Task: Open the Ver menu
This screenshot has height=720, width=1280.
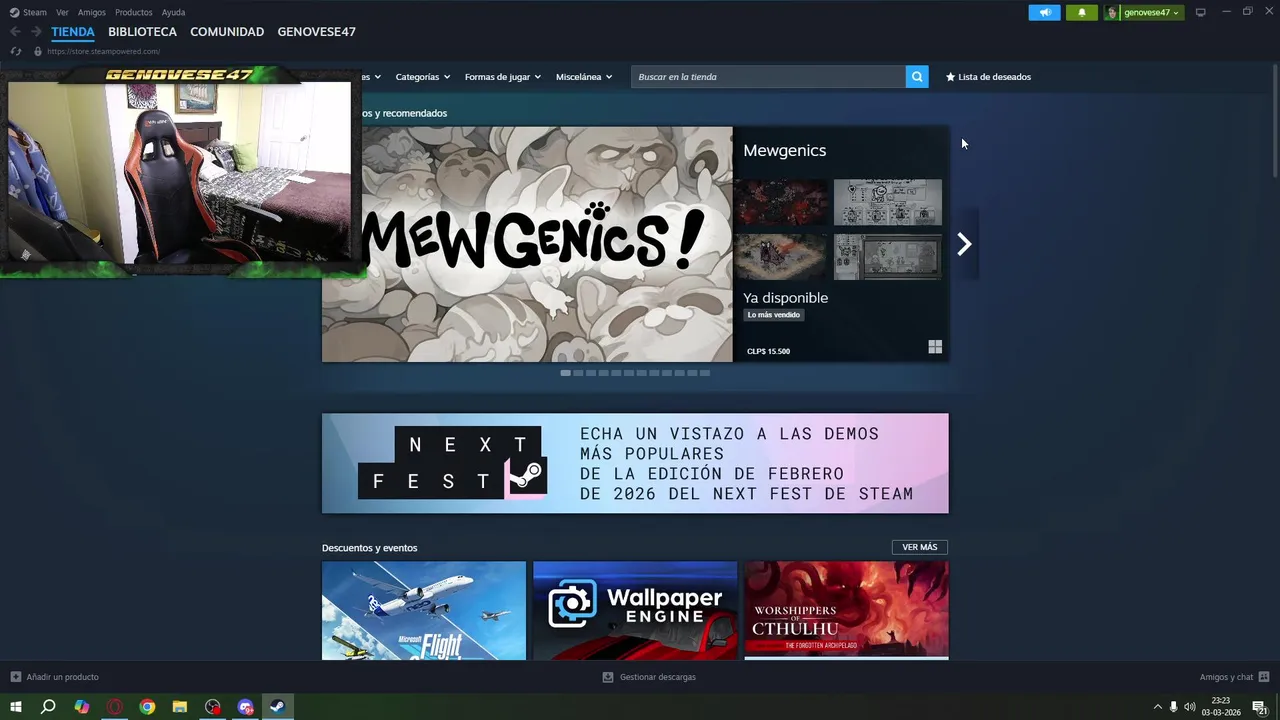Action: 62,13
